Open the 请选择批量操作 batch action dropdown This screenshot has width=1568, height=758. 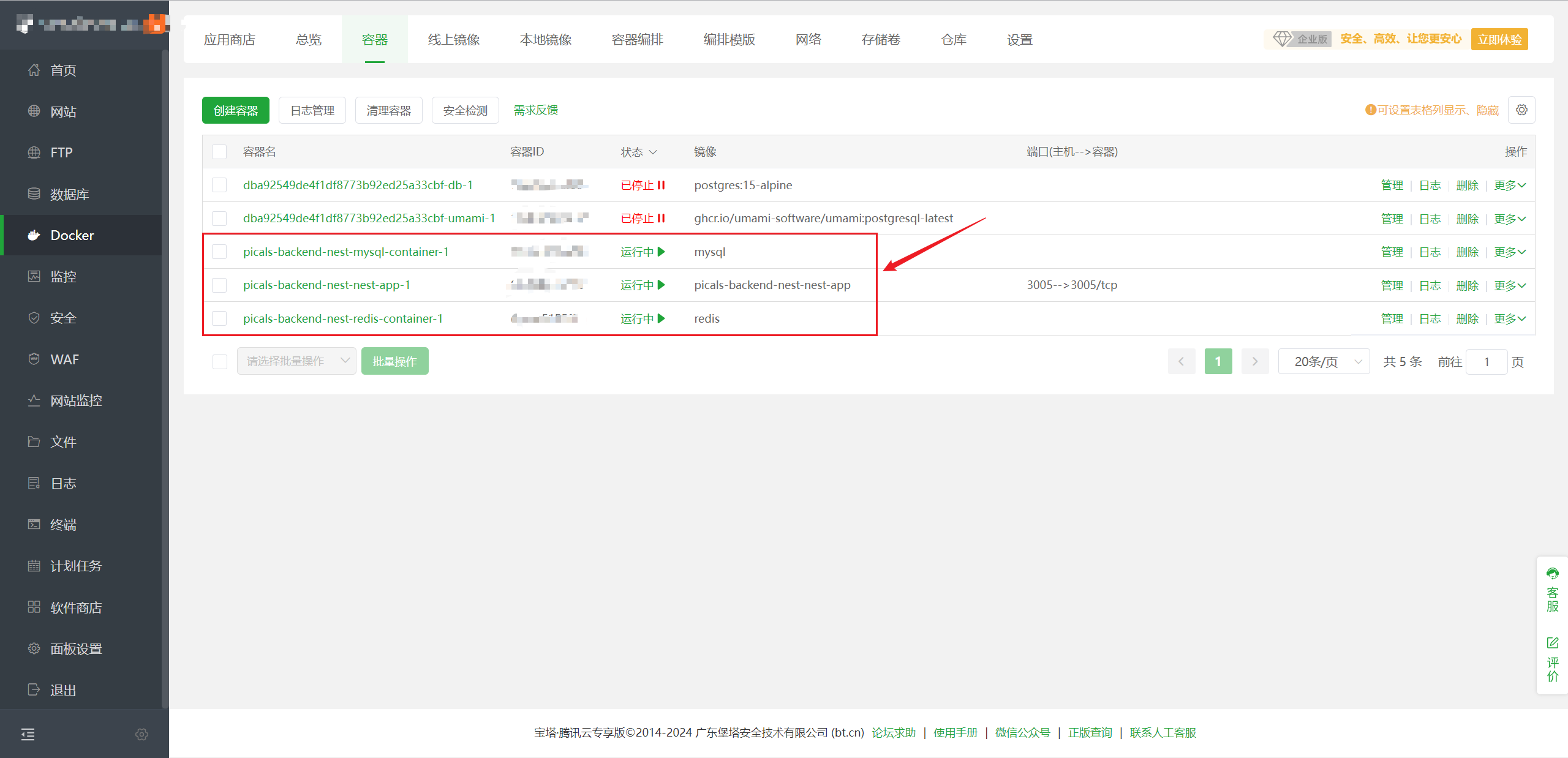[x=296, y=361]
